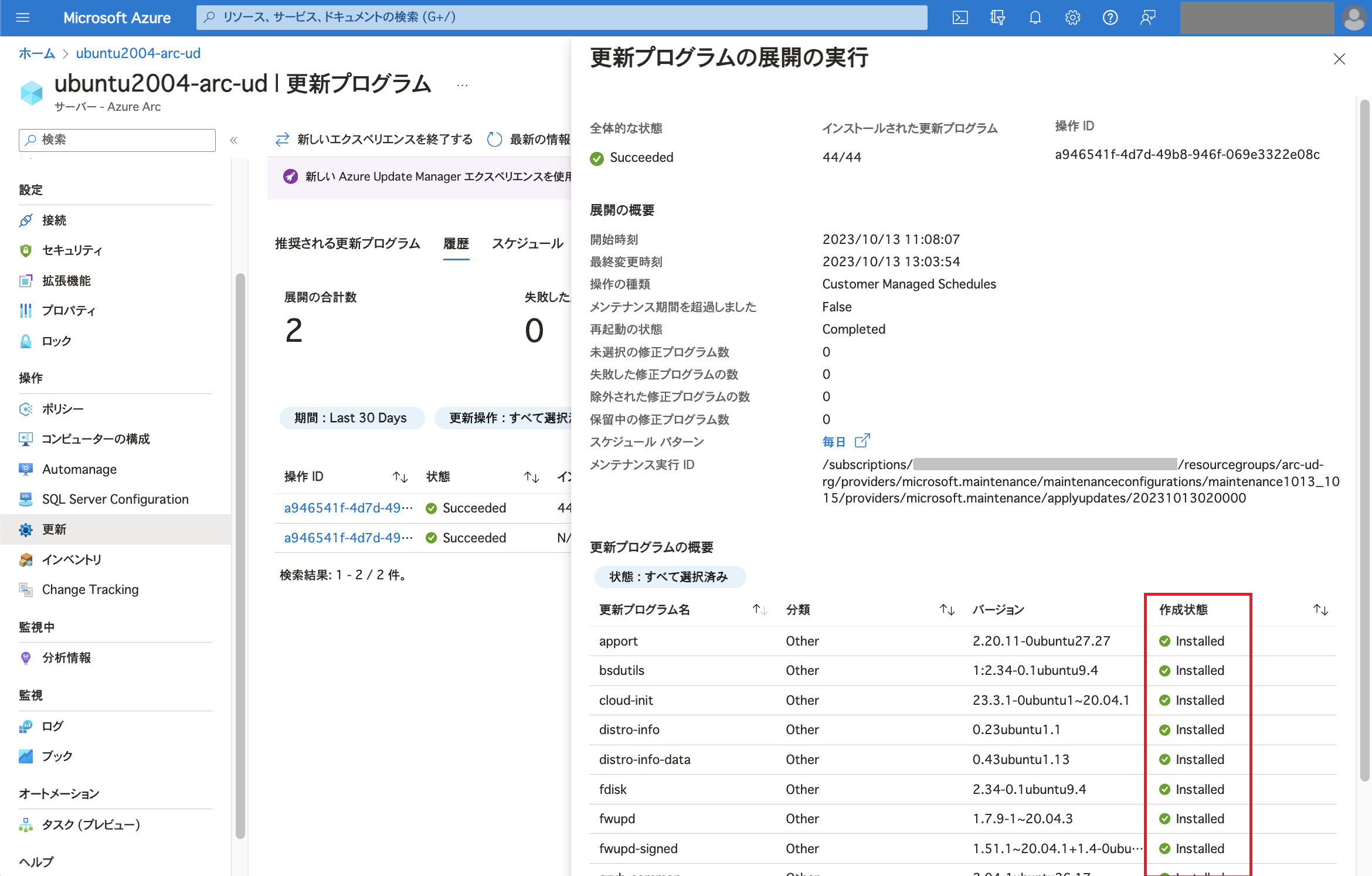Open the Help question mark icon
The image size is (1372, 876).
(x=1110, y=18)
